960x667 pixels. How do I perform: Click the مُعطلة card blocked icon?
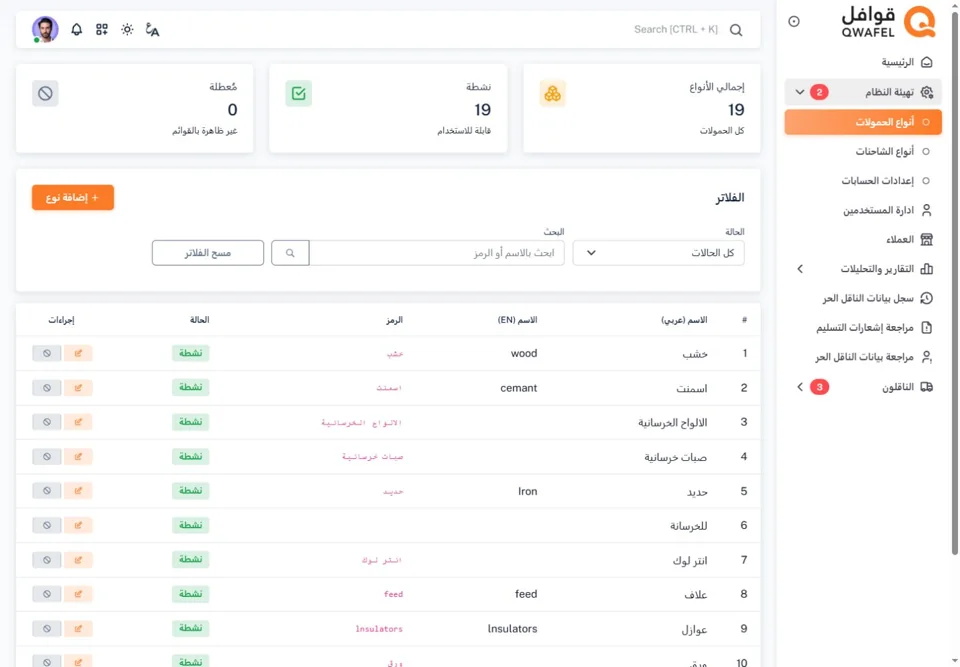[x=45, y=93]
